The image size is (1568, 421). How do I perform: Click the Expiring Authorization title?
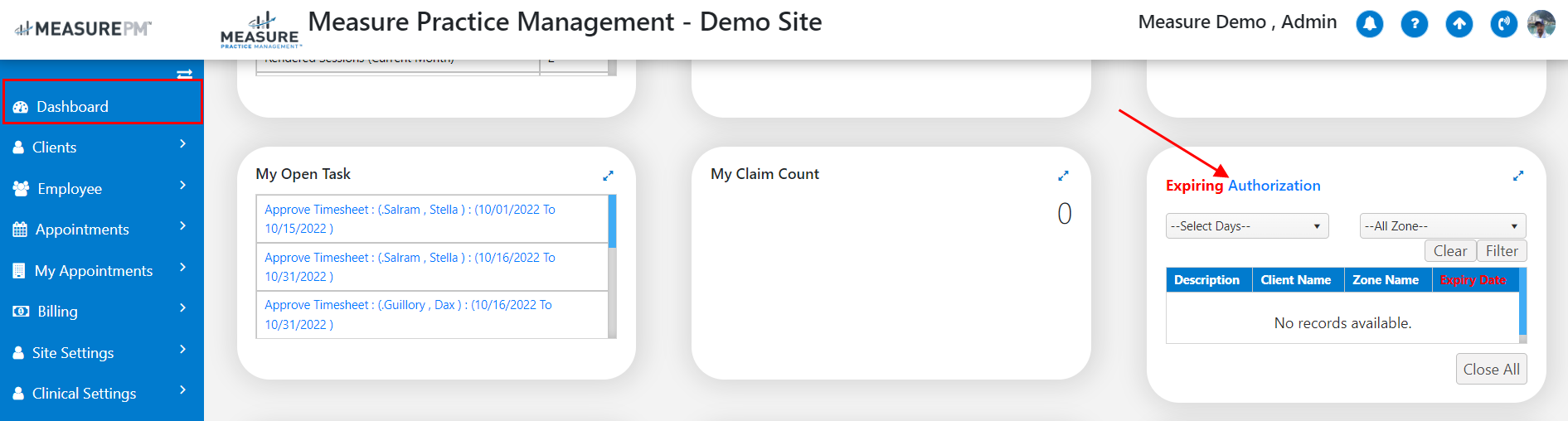(x=1243, y=186)
